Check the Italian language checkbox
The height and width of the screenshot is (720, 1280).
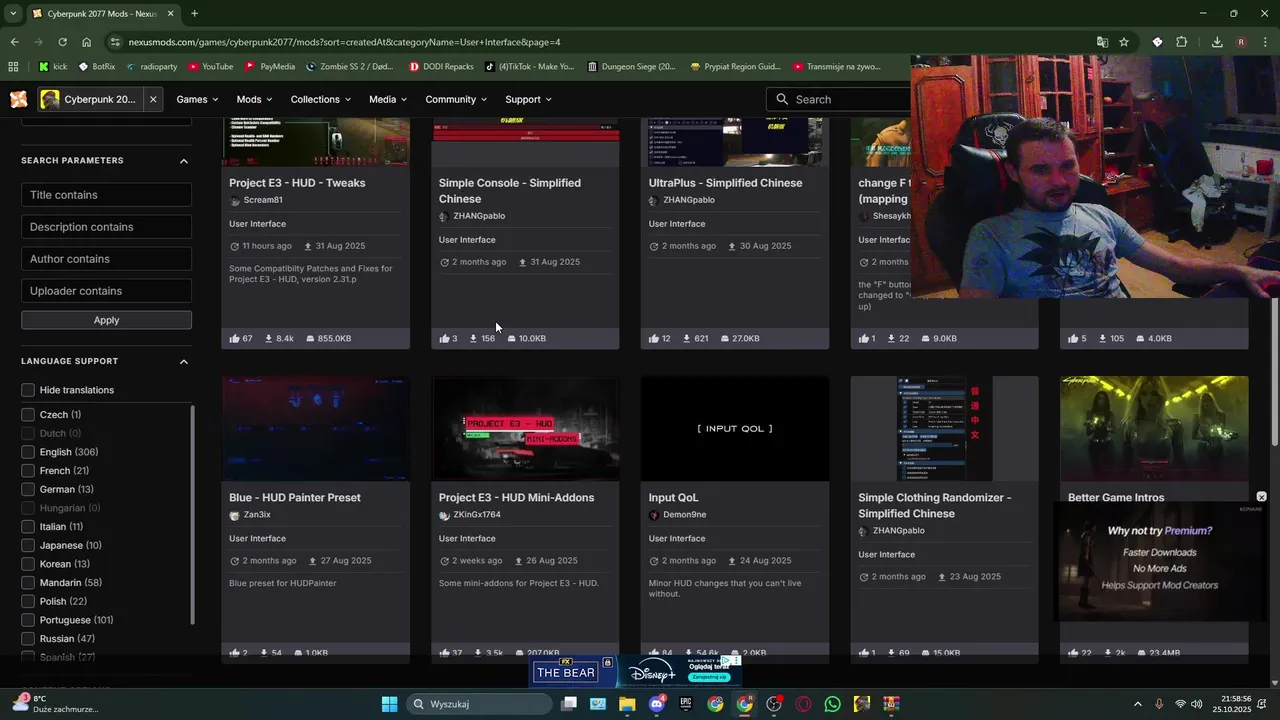pyautogui.click(x=28, y=527)
